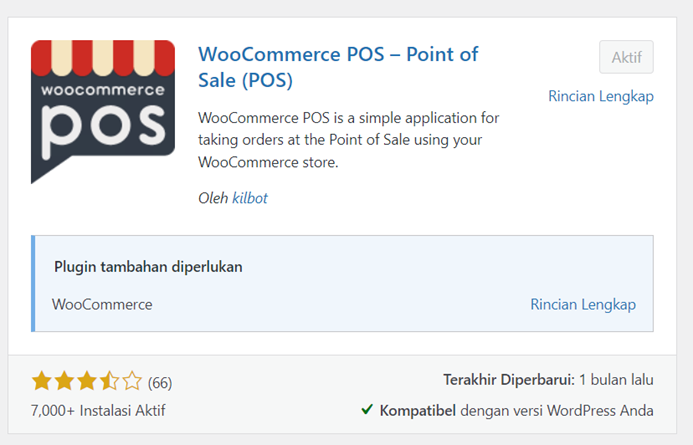The image size is (693, 445).
Task: Visit author kilbot's link
Action: point(250,198)
